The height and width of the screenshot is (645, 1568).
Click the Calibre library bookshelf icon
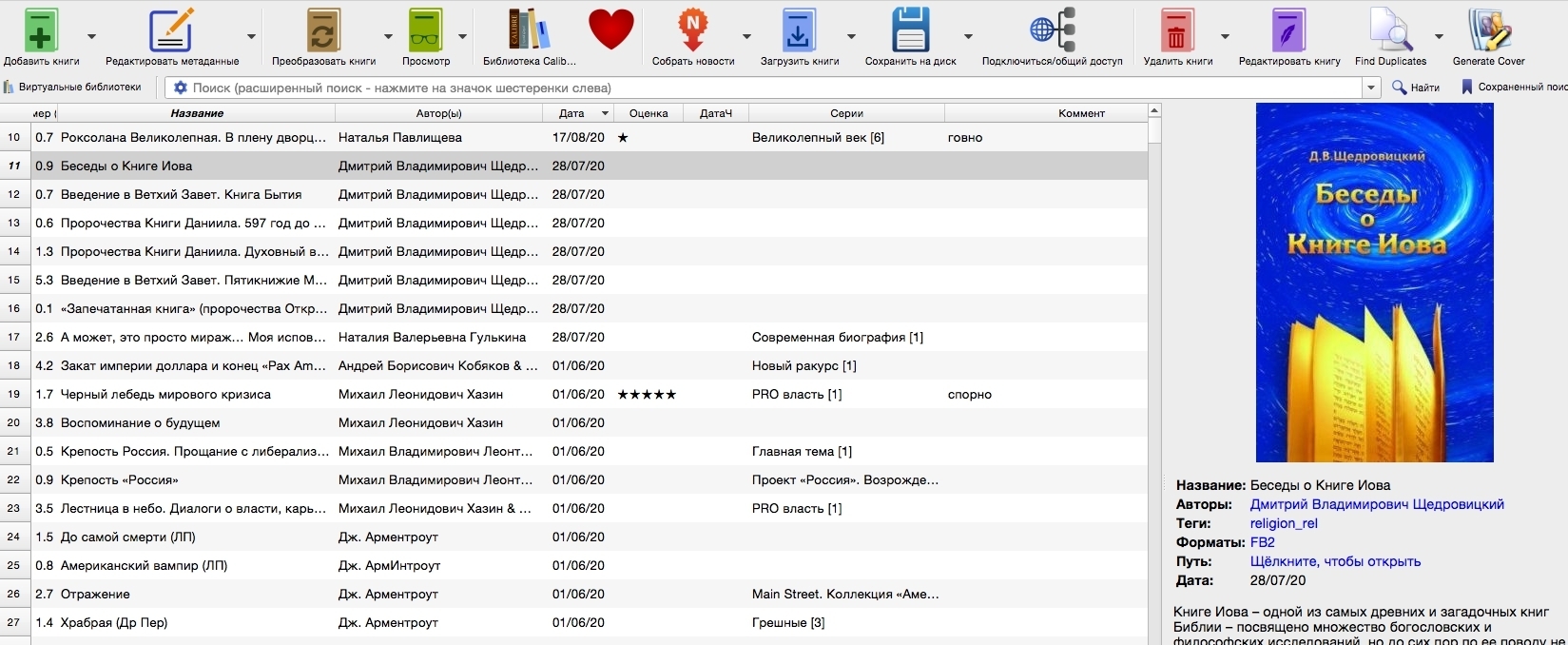tap(529, 31)
